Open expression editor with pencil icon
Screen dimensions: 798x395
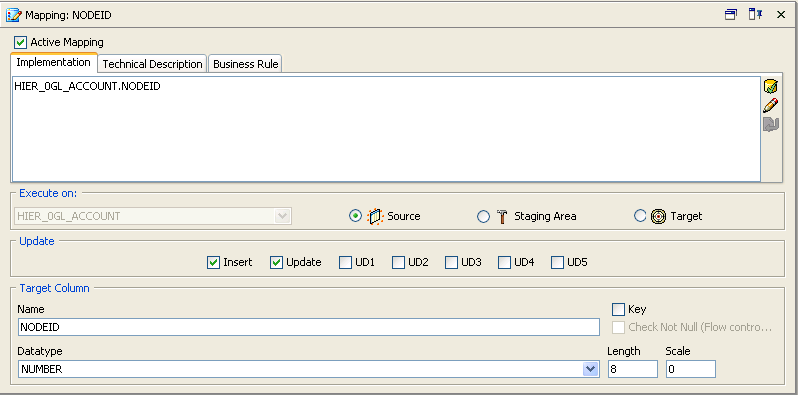[771, 105]
